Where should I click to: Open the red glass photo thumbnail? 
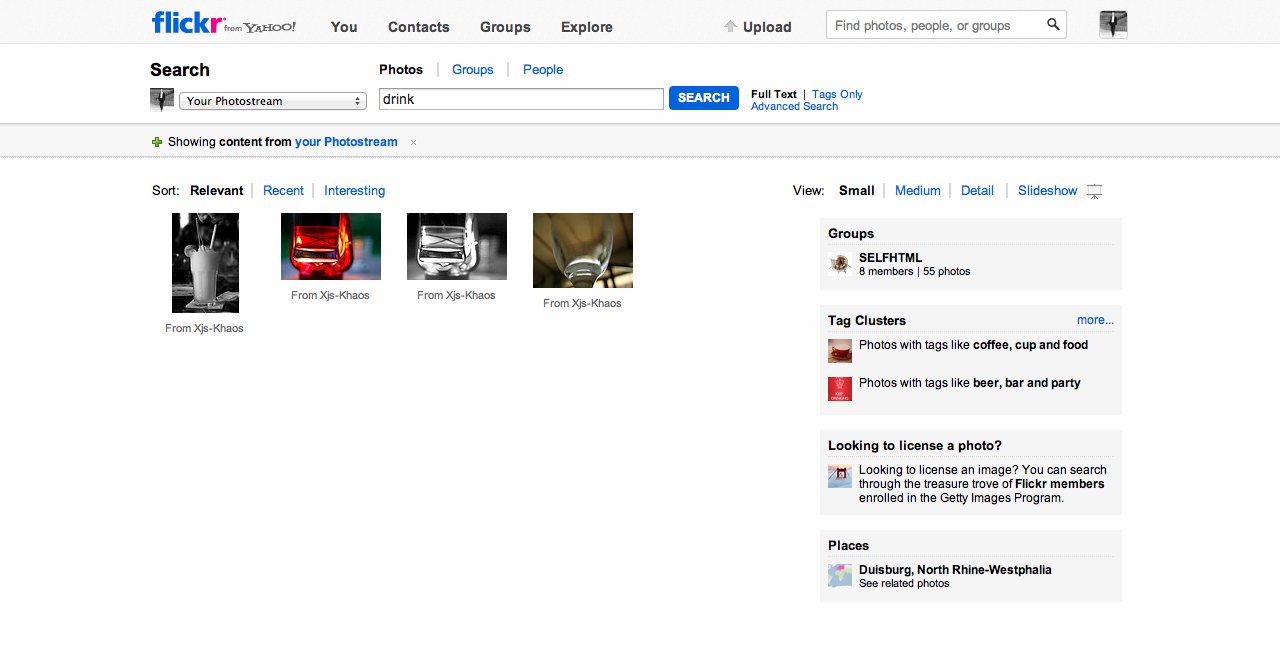331,246
